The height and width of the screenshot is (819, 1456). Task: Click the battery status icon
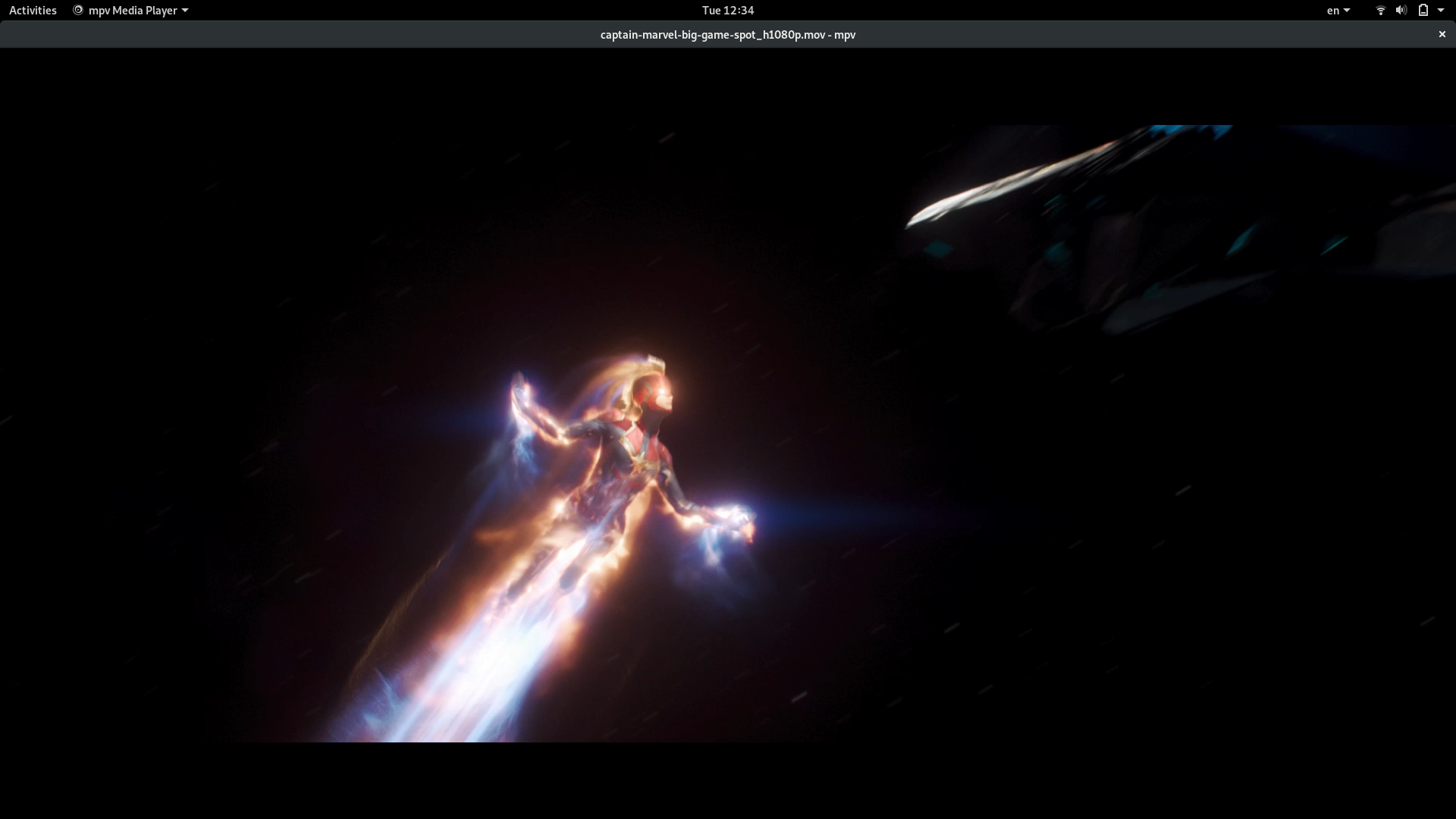(x=1423, y=10)
